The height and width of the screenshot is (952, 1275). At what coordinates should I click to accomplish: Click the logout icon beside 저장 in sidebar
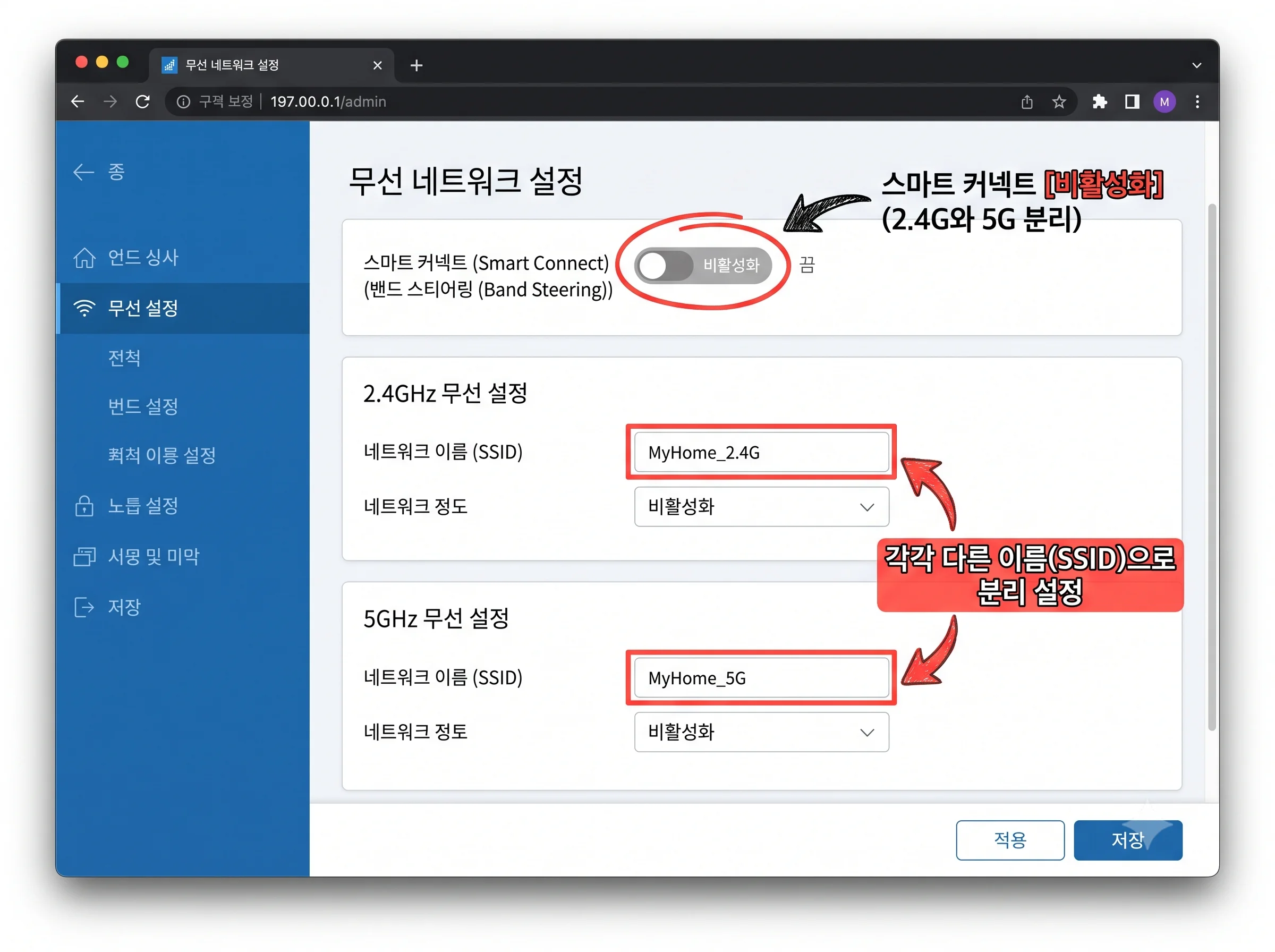tap(84, 607)
